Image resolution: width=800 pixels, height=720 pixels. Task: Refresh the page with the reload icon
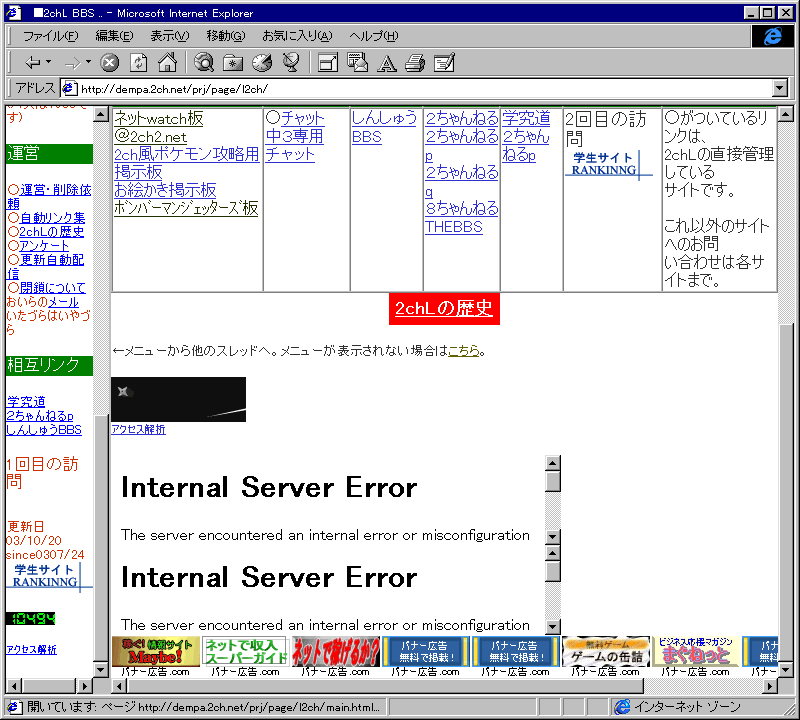(x=138, y=63)
